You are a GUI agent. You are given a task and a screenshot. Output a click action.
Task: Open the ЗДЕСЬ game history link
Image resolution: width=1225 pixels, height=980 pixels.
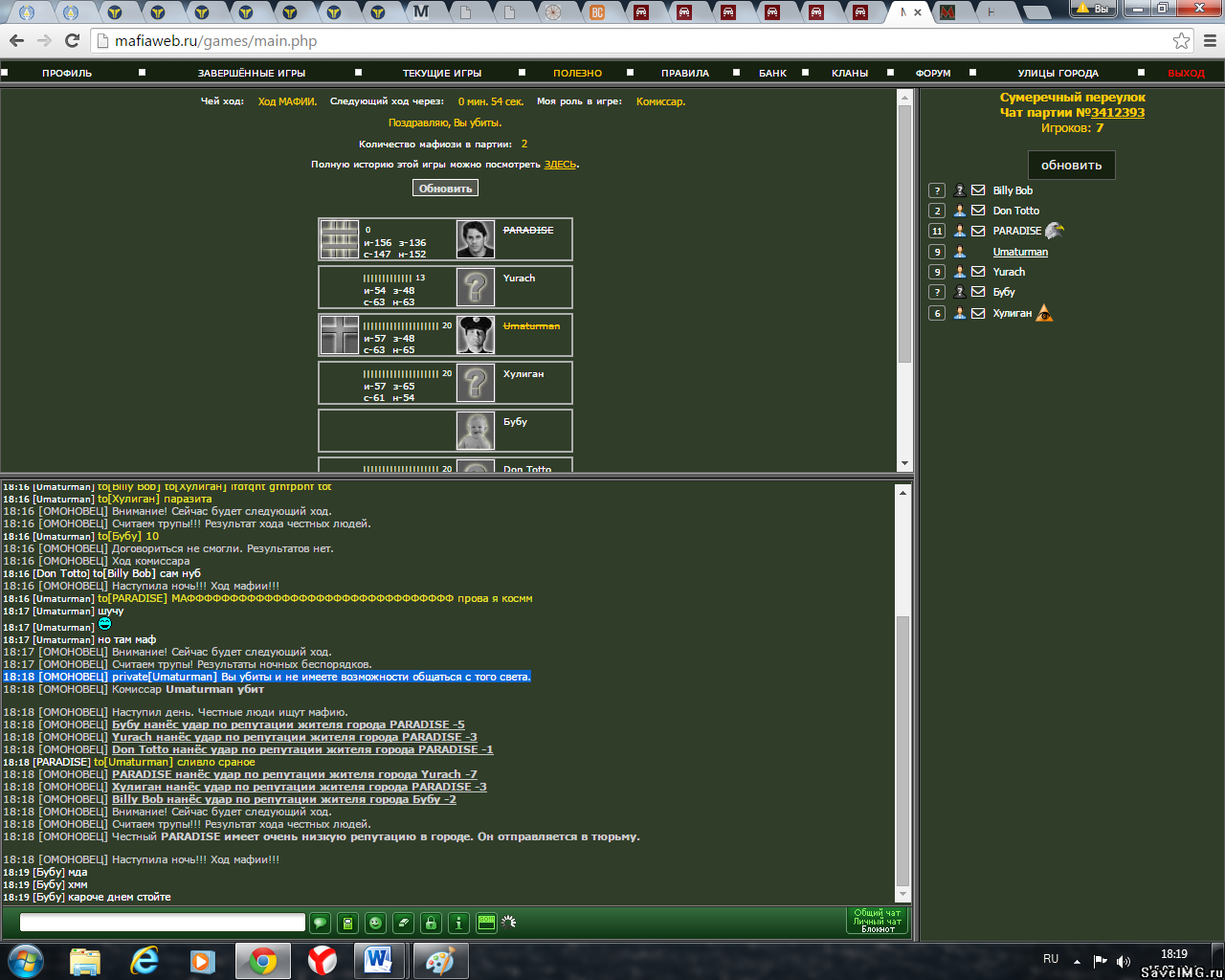pos(560,165)
